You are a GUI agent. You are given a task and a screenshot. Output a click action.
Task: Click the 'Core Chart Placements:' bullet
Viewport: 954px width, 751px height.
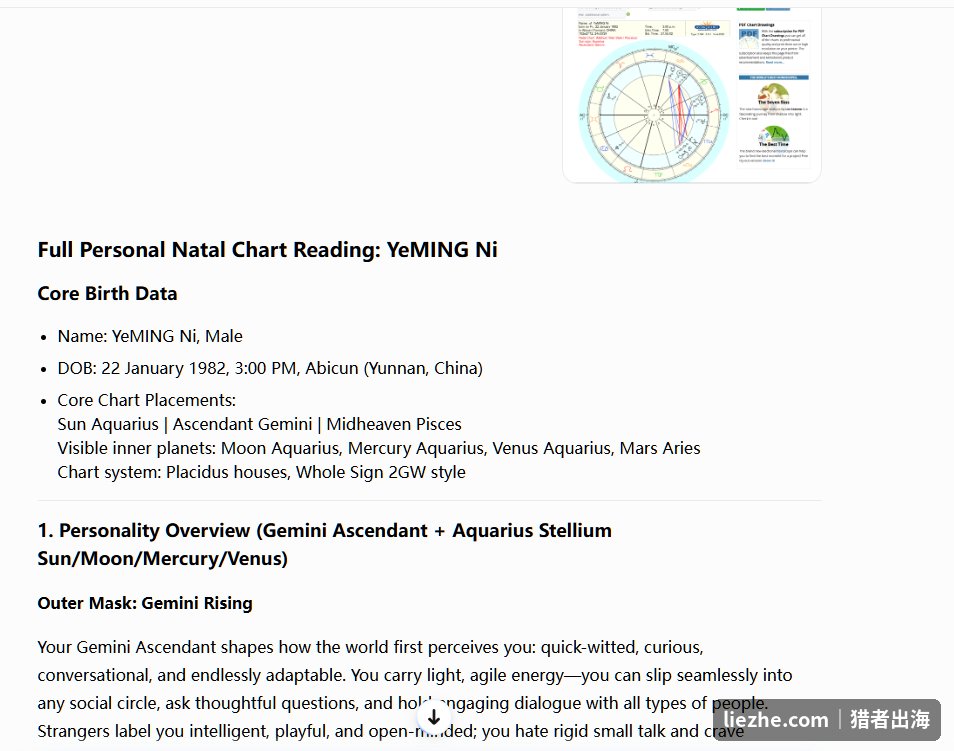147,400
